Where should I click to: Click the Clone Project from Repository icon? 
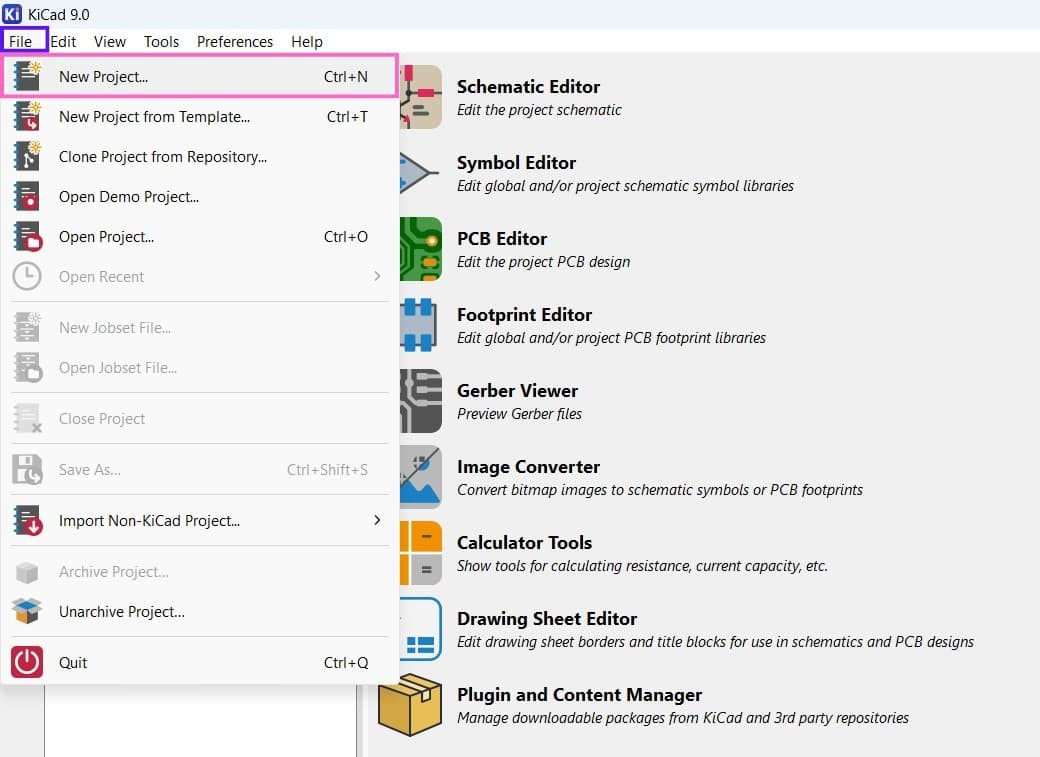(27, 156)
